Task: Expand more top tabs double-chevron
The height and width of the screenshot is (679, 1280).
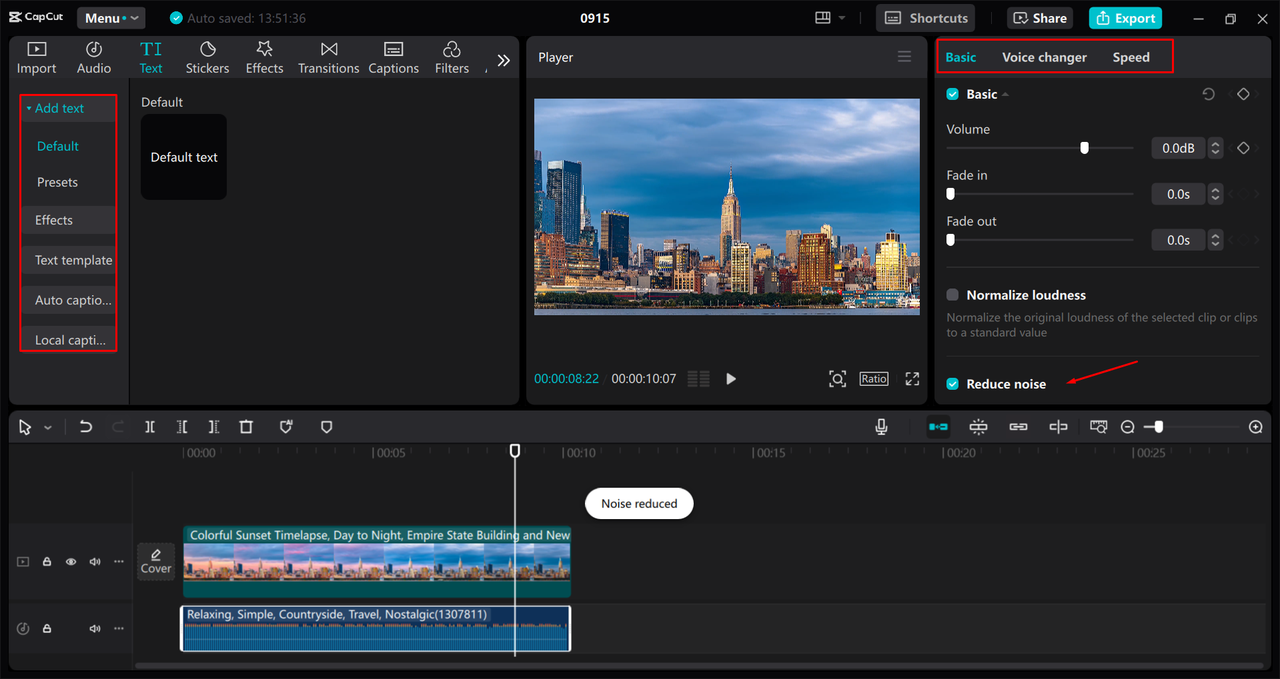Action: (503, 60)
